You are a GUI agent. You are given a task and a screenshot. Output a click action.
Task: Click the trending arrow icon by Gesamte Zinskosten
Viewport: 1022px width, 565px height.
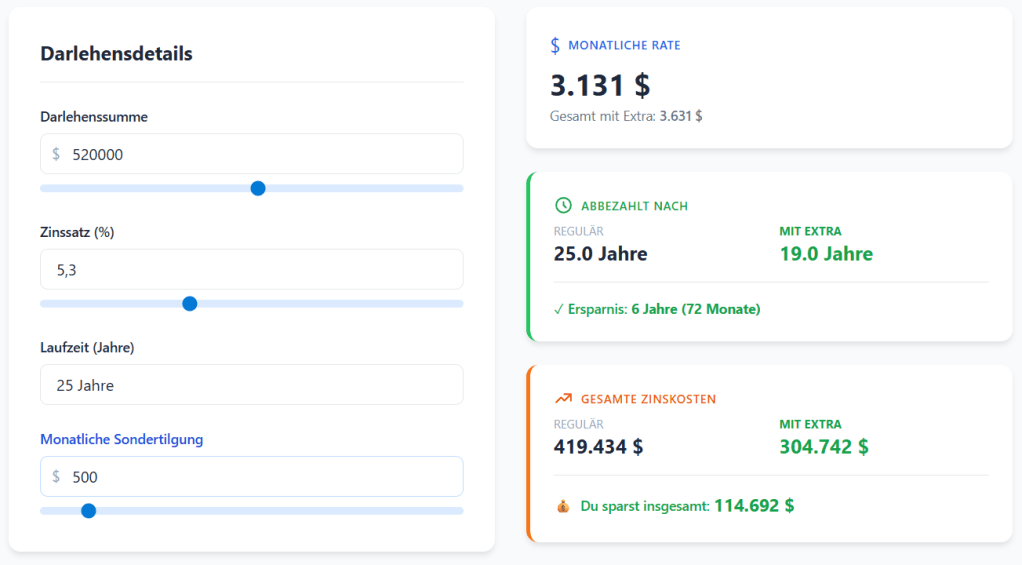563,399
